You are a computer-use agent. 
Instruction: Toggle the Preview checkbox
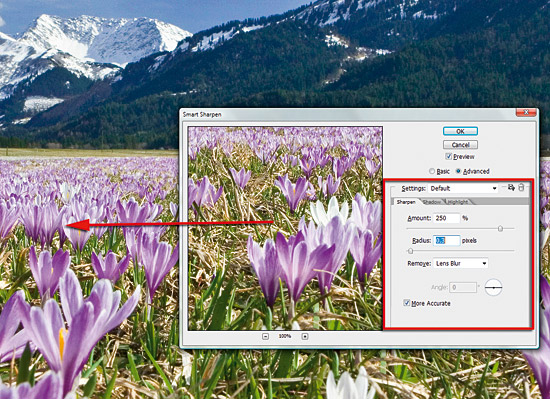(448, 156)
